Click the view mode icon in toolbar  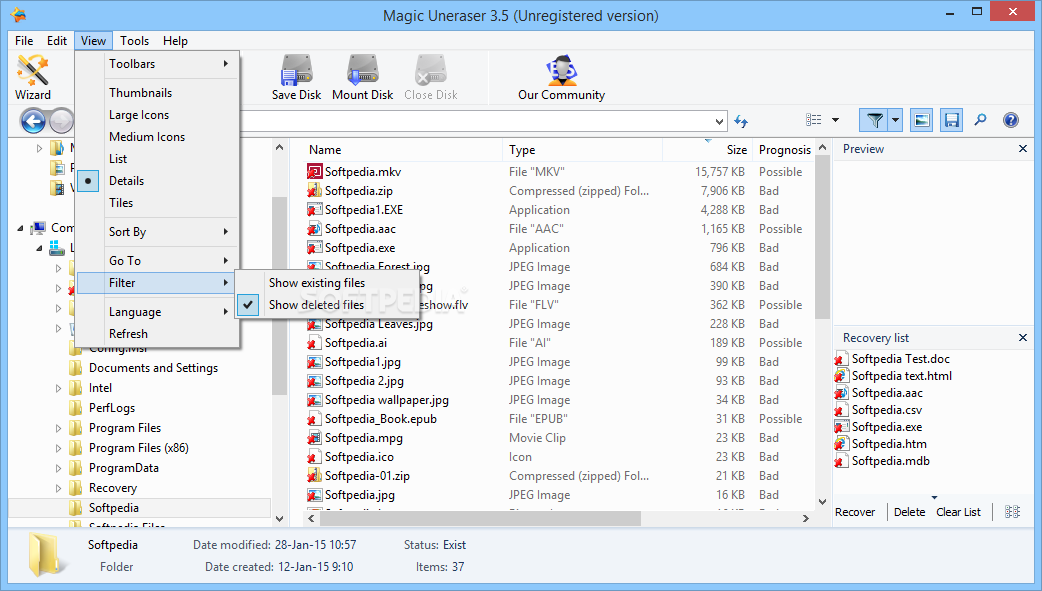coord(813,120)
